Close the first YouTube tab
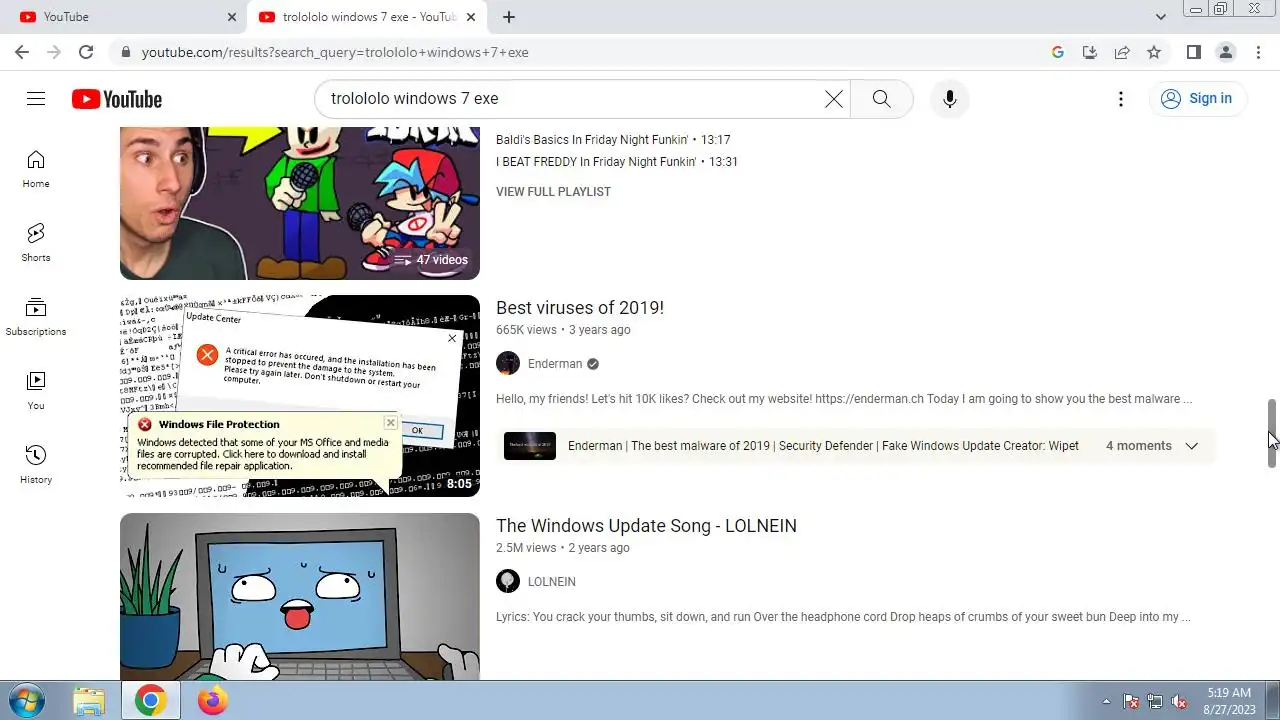 pos(232,17)
